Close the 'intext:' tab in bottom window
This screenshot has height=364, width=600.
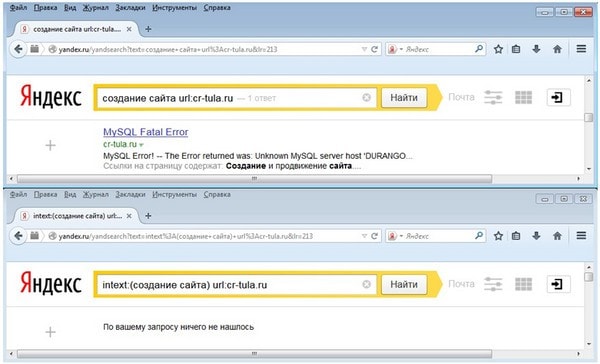tap(129, 216)
